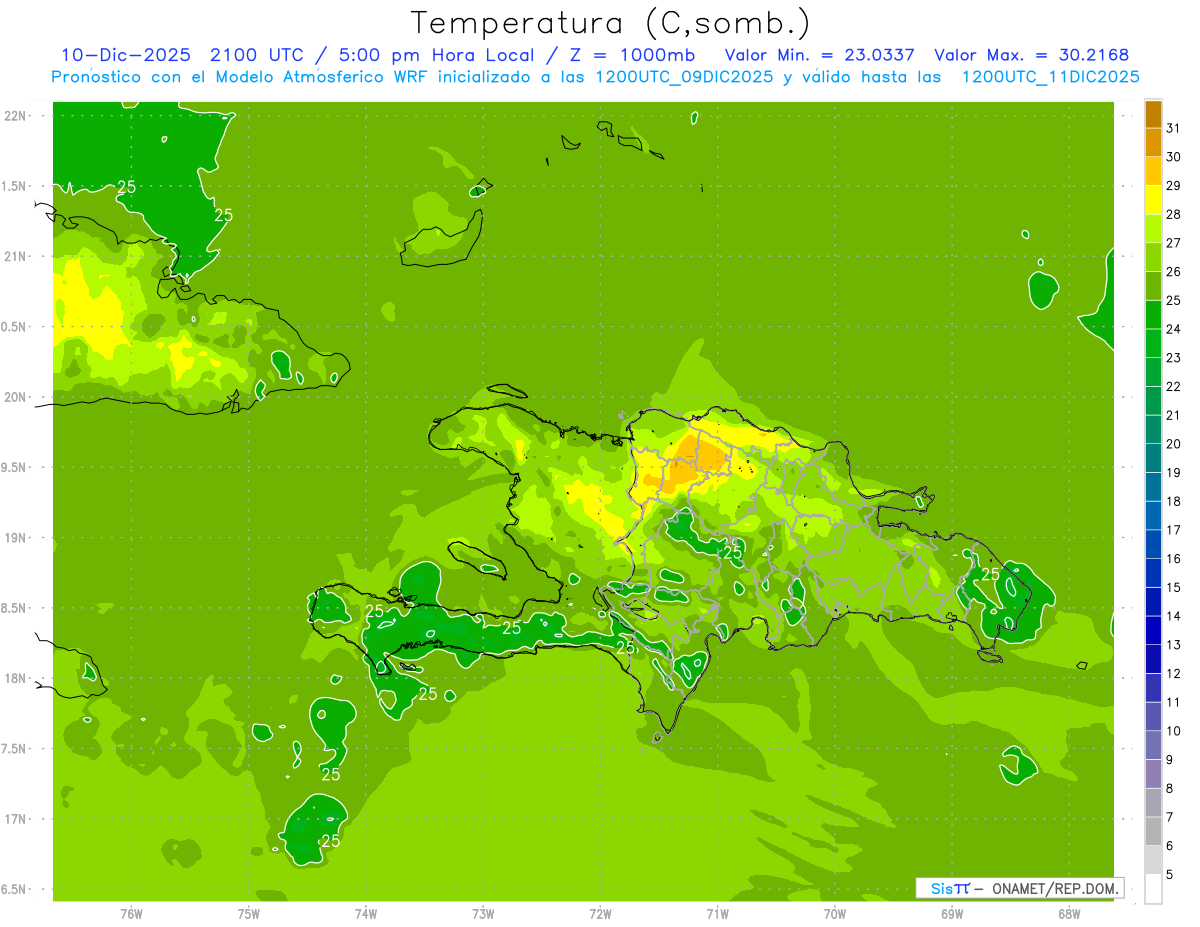Viewport: 1200px width, 927px height.
Task: Click the colorbar label '28'
Action: [1173, 214]
